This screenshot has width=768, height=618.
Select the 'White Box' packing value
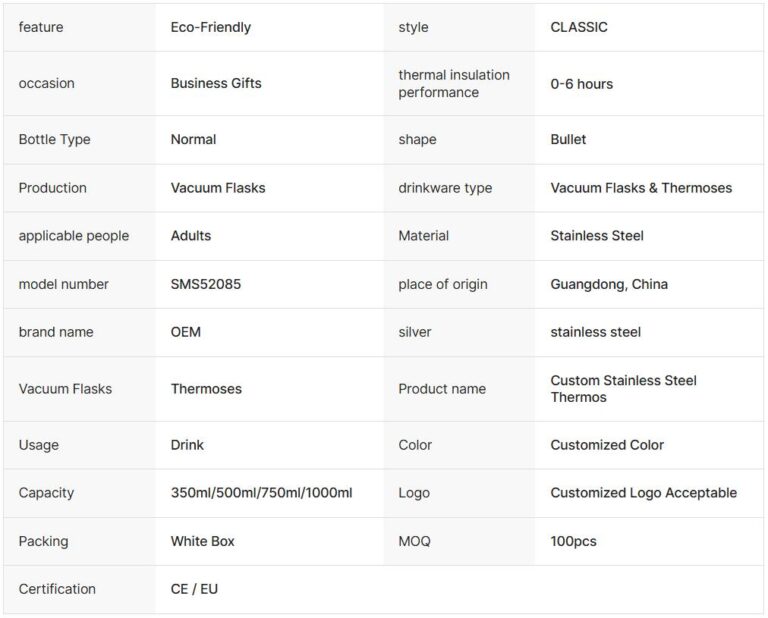[203, 541]
